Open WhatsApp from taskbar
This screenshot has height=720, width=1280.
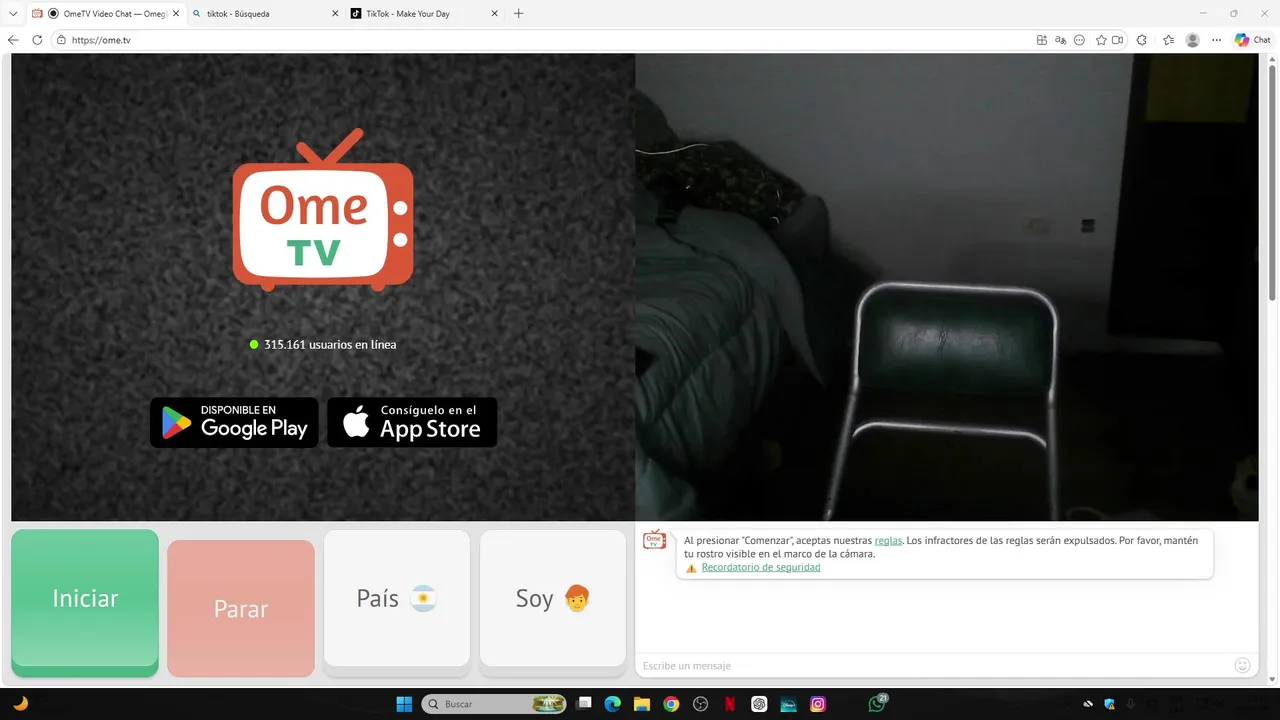click(877, 704)
